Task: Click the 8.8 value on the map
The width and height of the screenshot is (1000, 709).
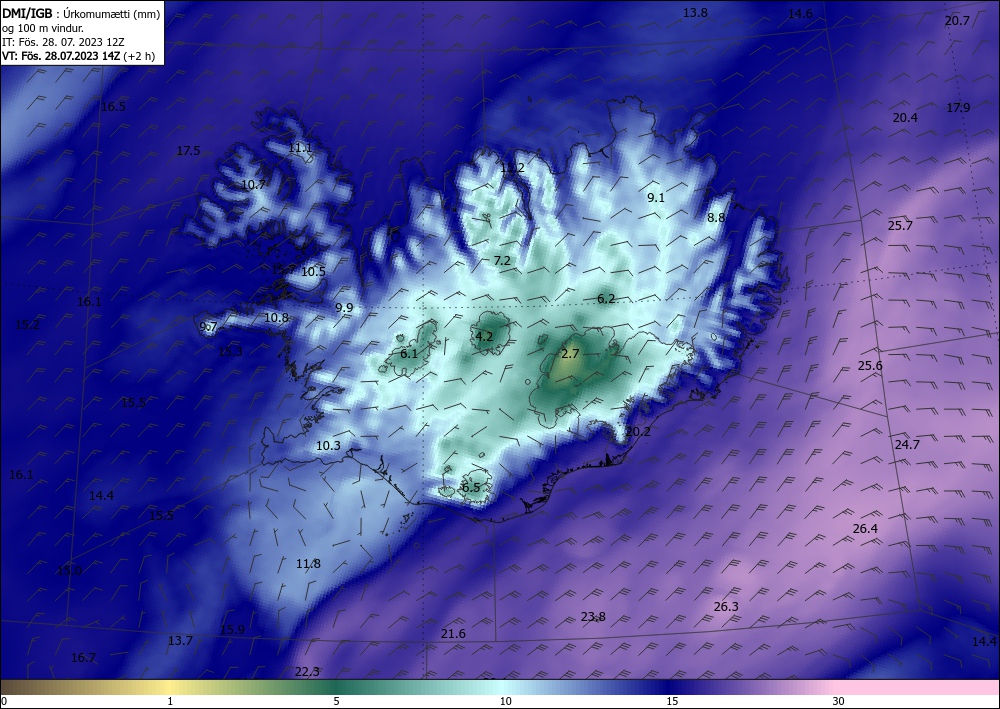Action: (x=716, y=217)
